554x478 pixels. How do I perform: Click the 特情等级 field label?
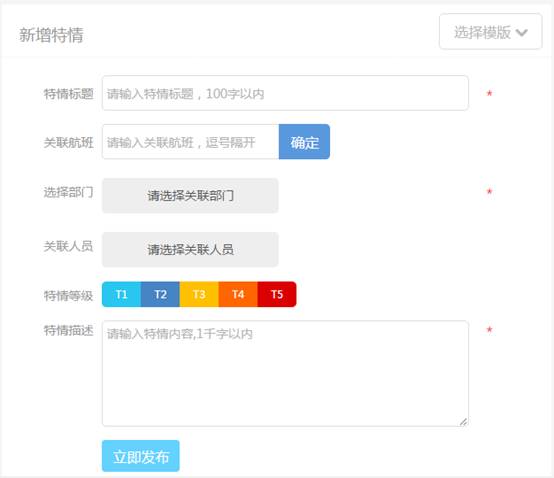click(x=68, y=295)
